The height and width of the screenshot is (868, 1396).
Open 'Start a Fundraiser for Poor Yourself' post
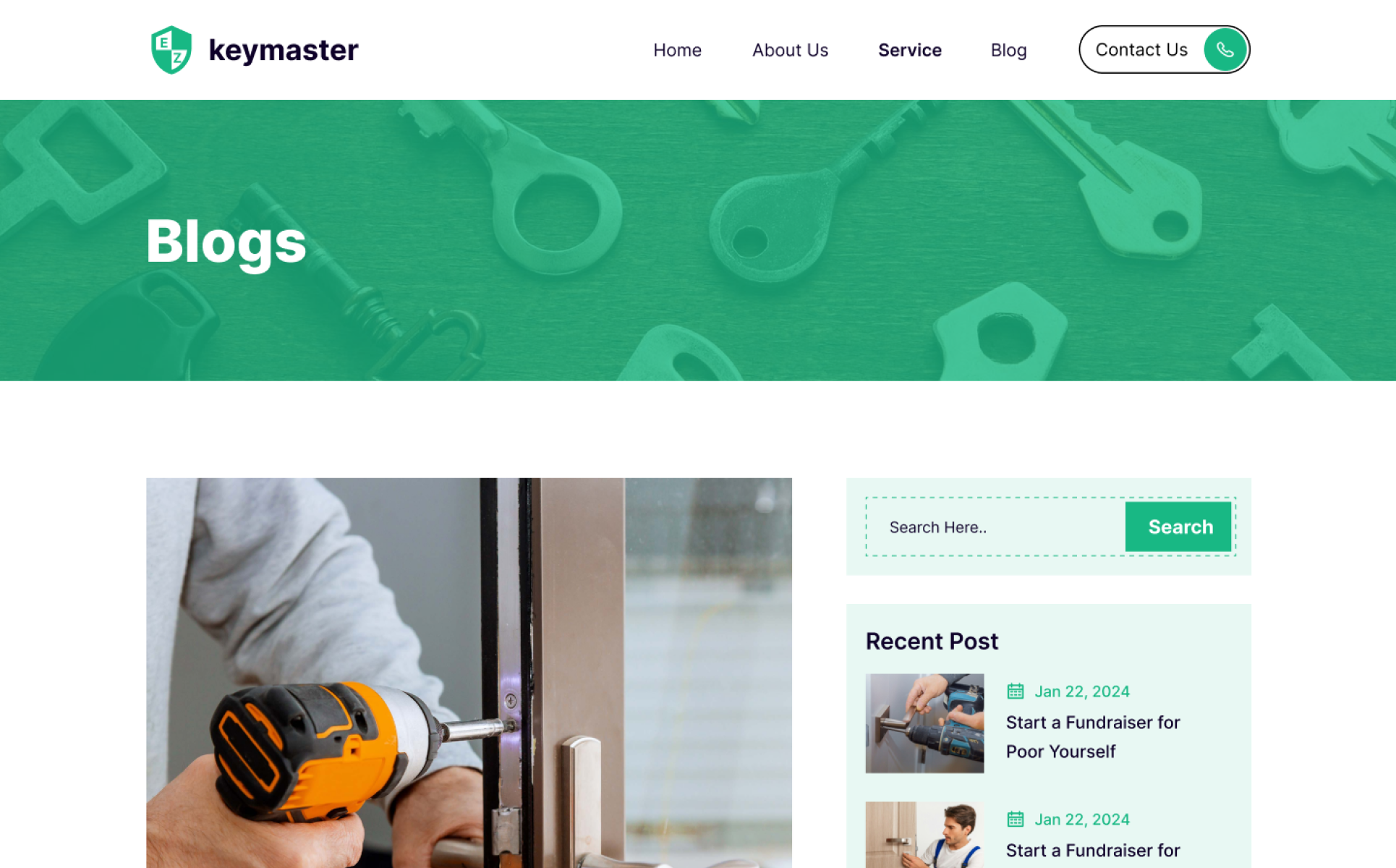click(1093, 737)
